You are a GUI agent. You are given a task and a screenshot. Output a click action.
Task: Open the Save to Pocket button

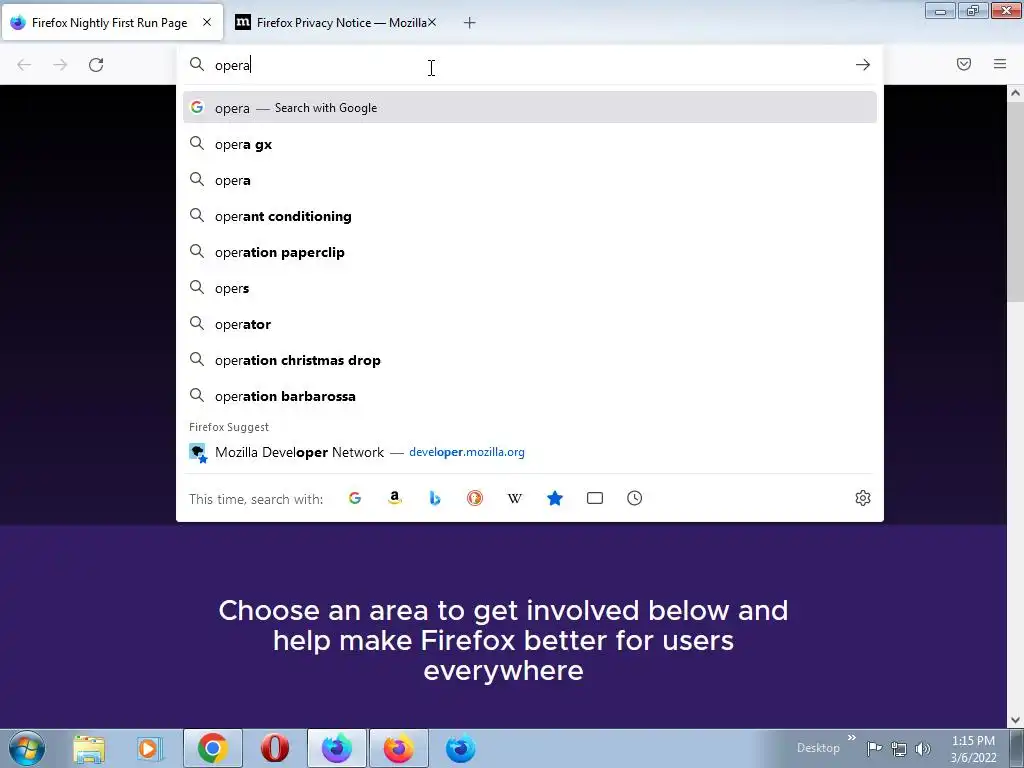[x=964, y=64]
